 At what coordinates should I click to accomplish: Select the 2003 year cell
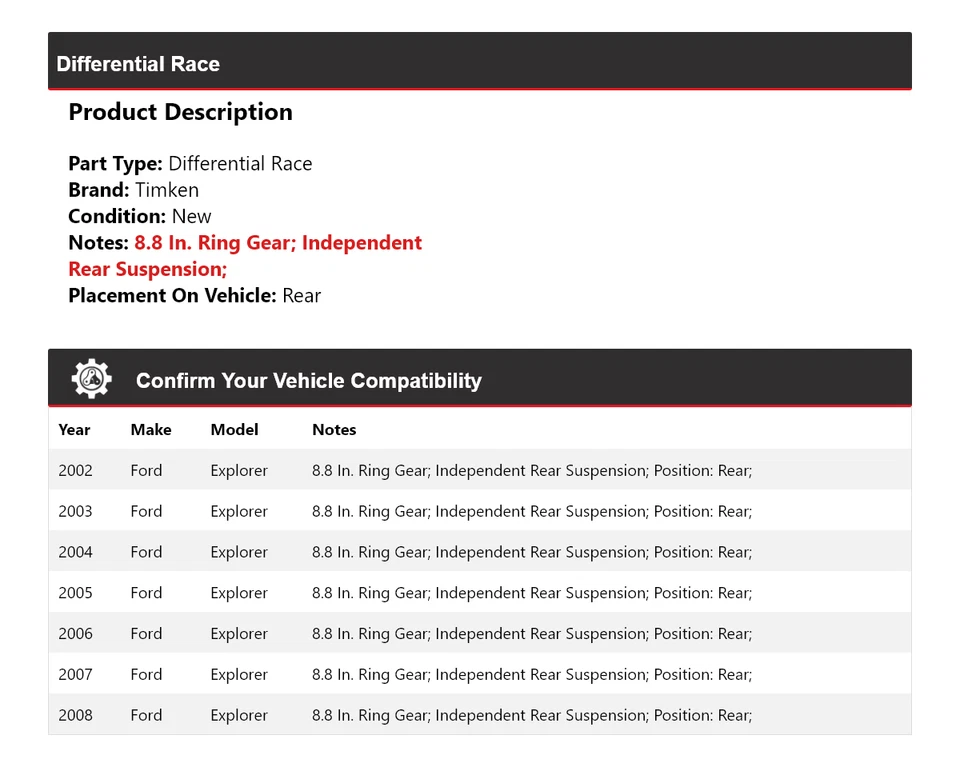pos(75,511)
